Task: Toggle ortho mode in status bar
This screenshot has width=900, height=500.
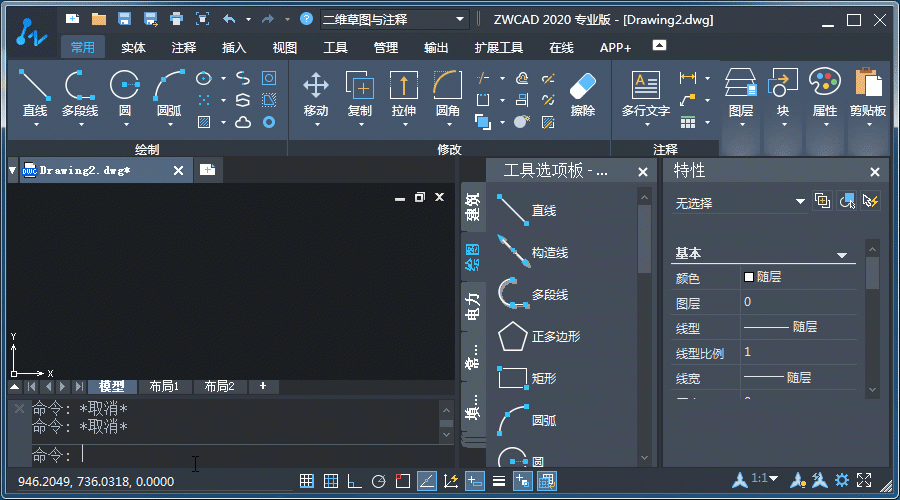Action: pyautogui.click(x=354, y=481)
